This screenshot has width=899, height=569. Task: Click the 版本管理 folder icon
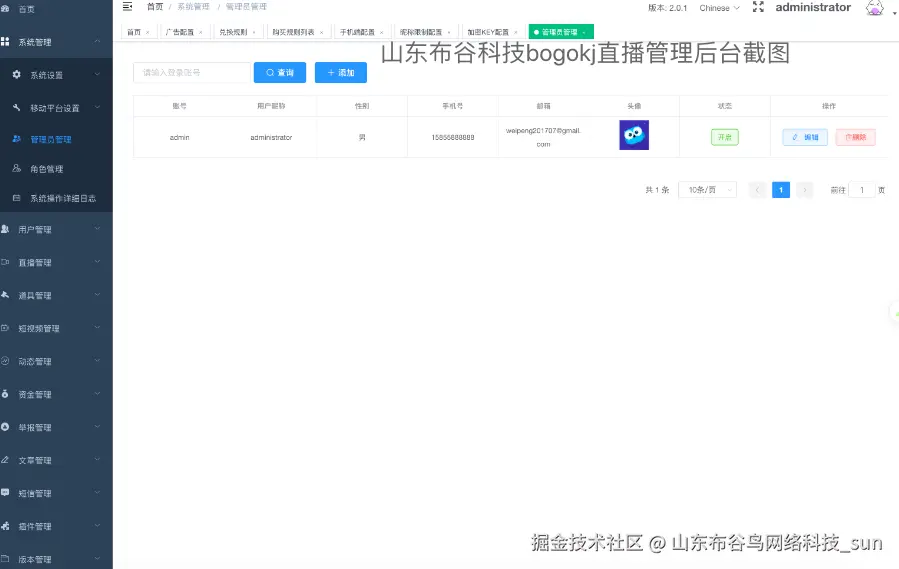pos(5,559)
